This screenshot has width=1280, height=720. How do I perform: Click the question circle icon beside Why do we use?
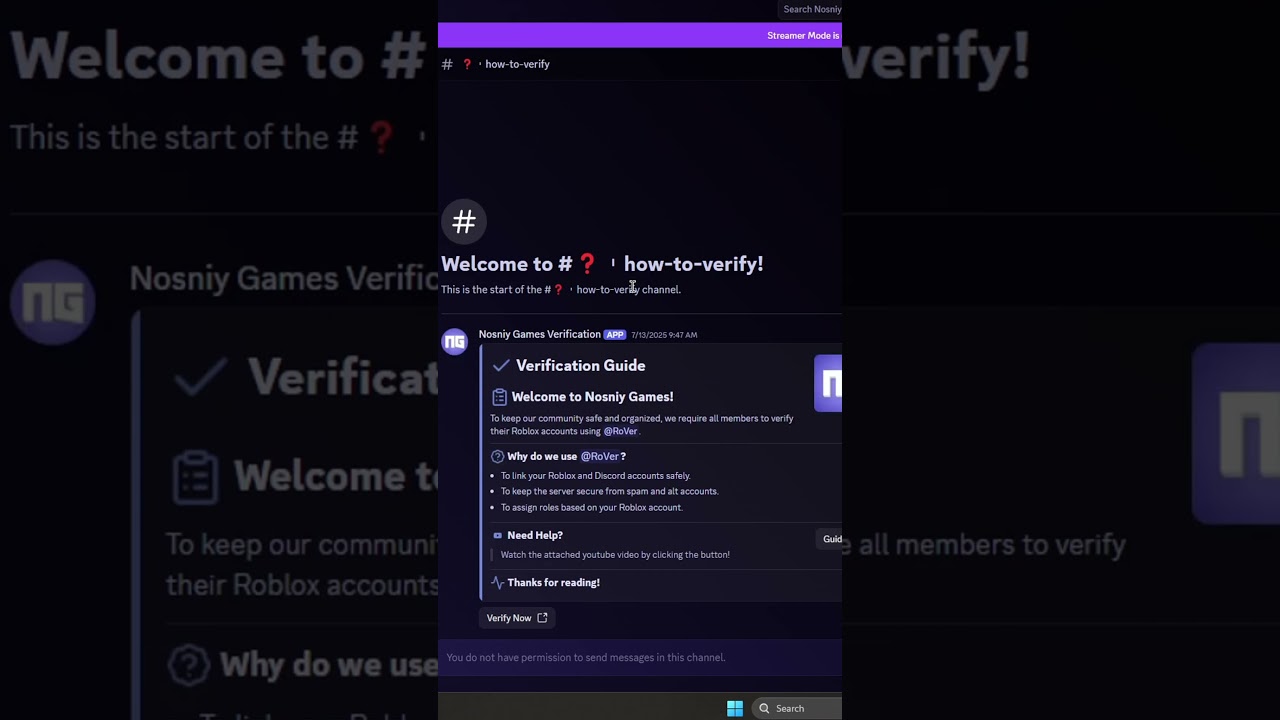[497, 456]
